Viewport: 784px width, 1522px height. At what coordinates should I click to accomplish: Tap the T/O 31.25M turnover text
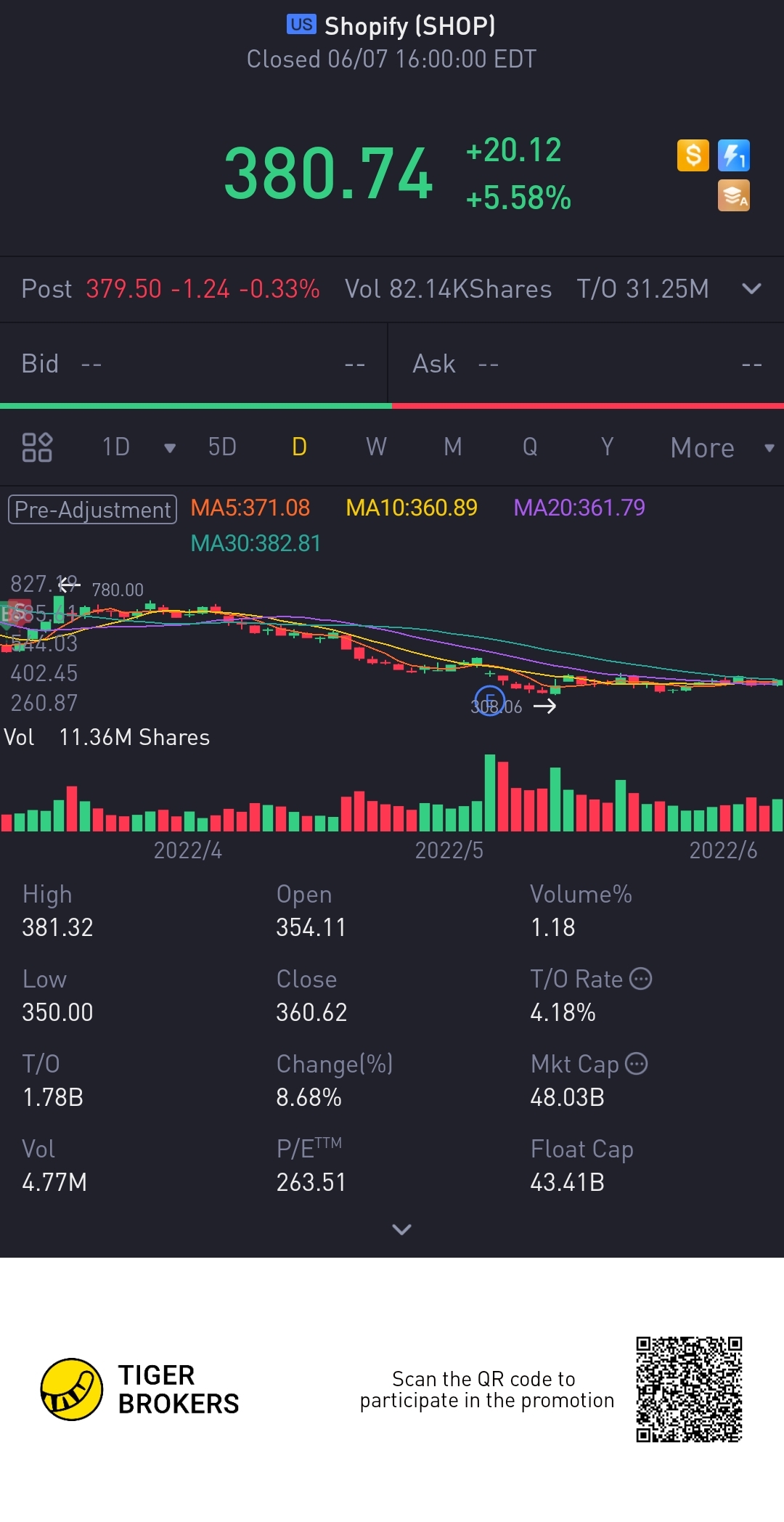pyautogui.click(x=642, y=289)
